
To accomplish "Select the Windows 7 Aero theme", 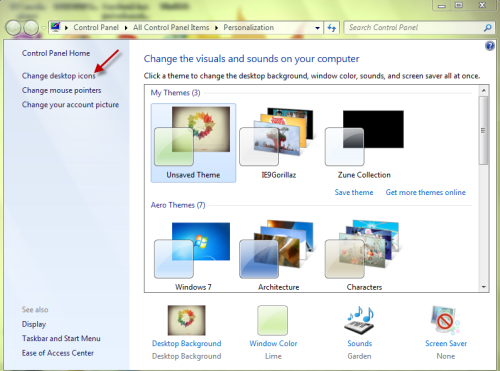I will point(193,255).
